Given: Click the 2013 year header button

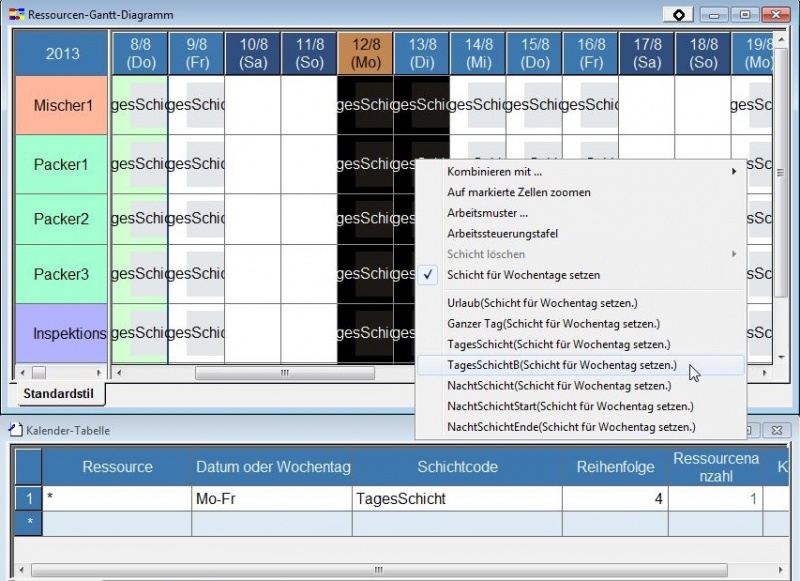Looking at the screenshot, I should click(62, 54).
